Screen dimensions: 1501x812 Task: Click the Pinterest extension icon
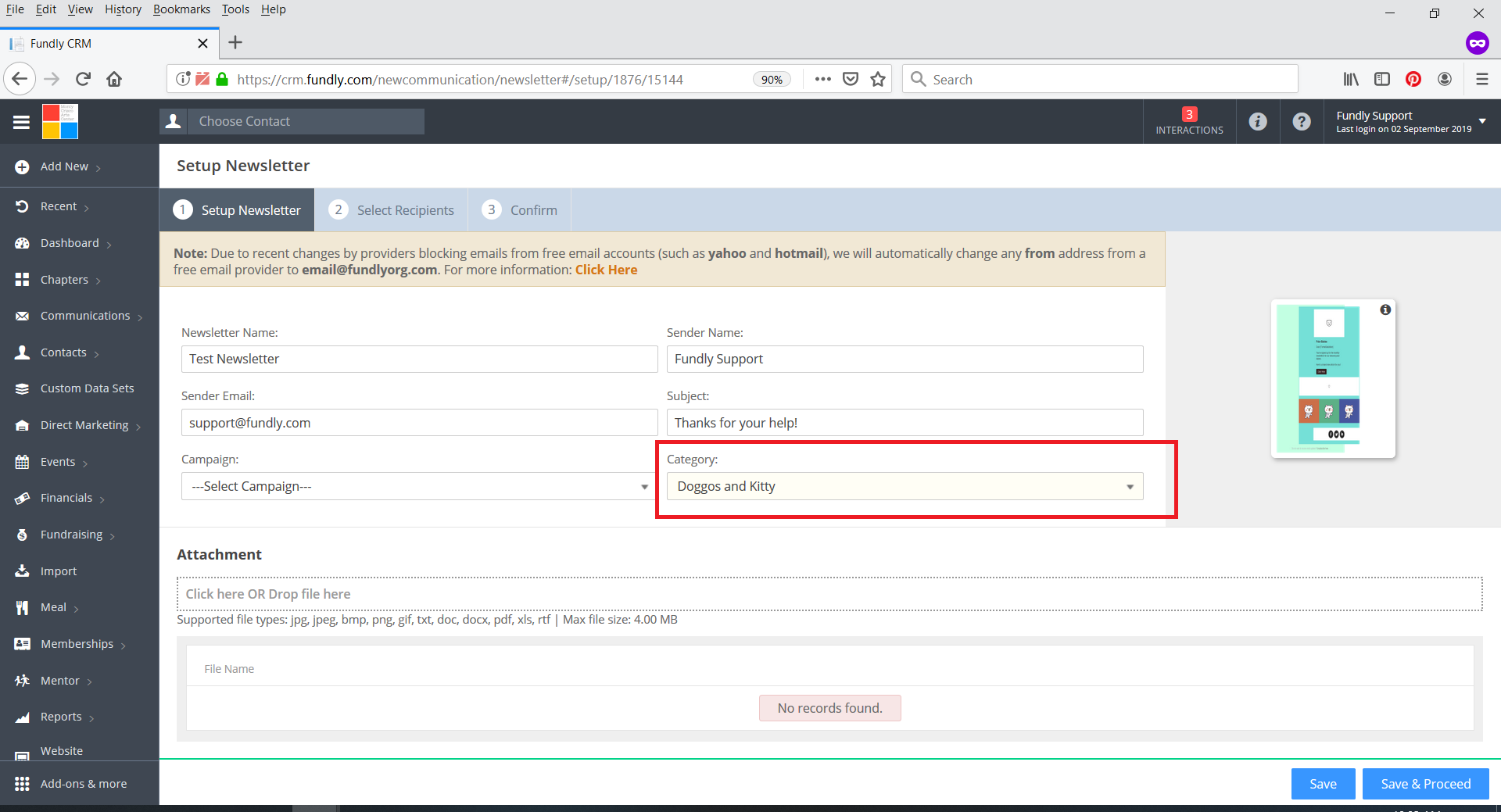click(x=1413, y=79)
